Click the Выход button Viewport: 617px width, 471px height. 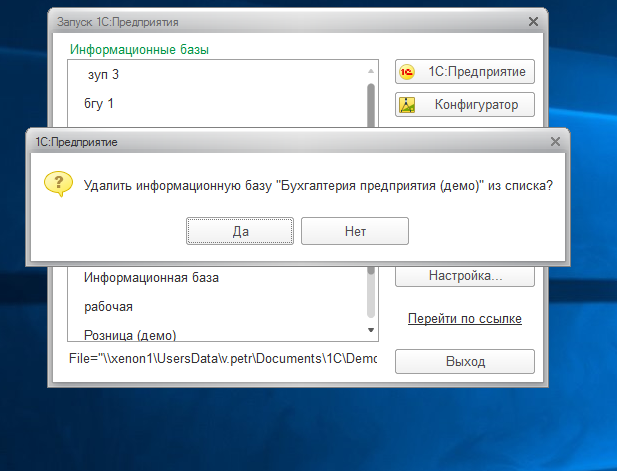pos(465,361)
